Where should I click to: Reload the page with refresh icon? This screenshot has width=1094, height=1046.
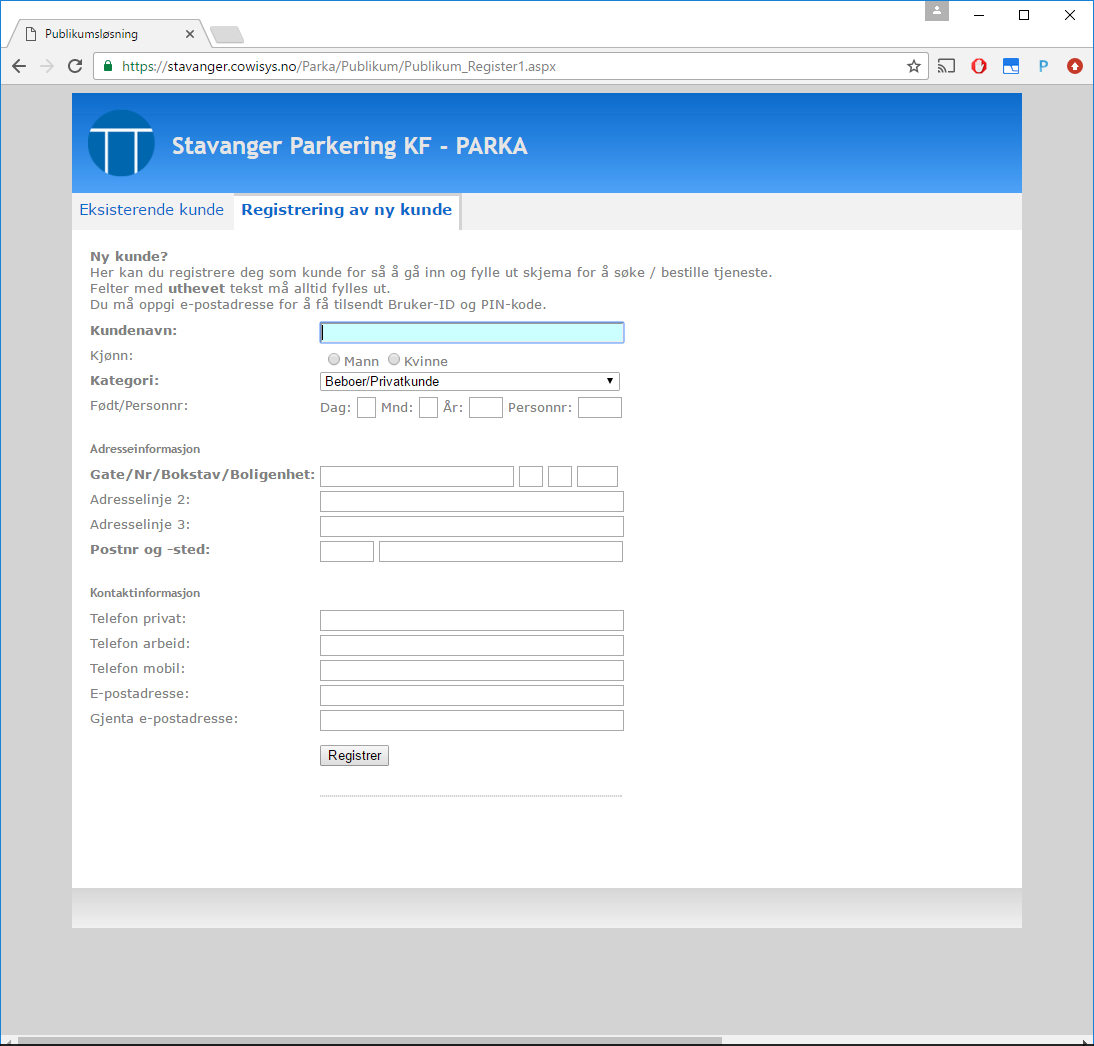click(75, 66)
